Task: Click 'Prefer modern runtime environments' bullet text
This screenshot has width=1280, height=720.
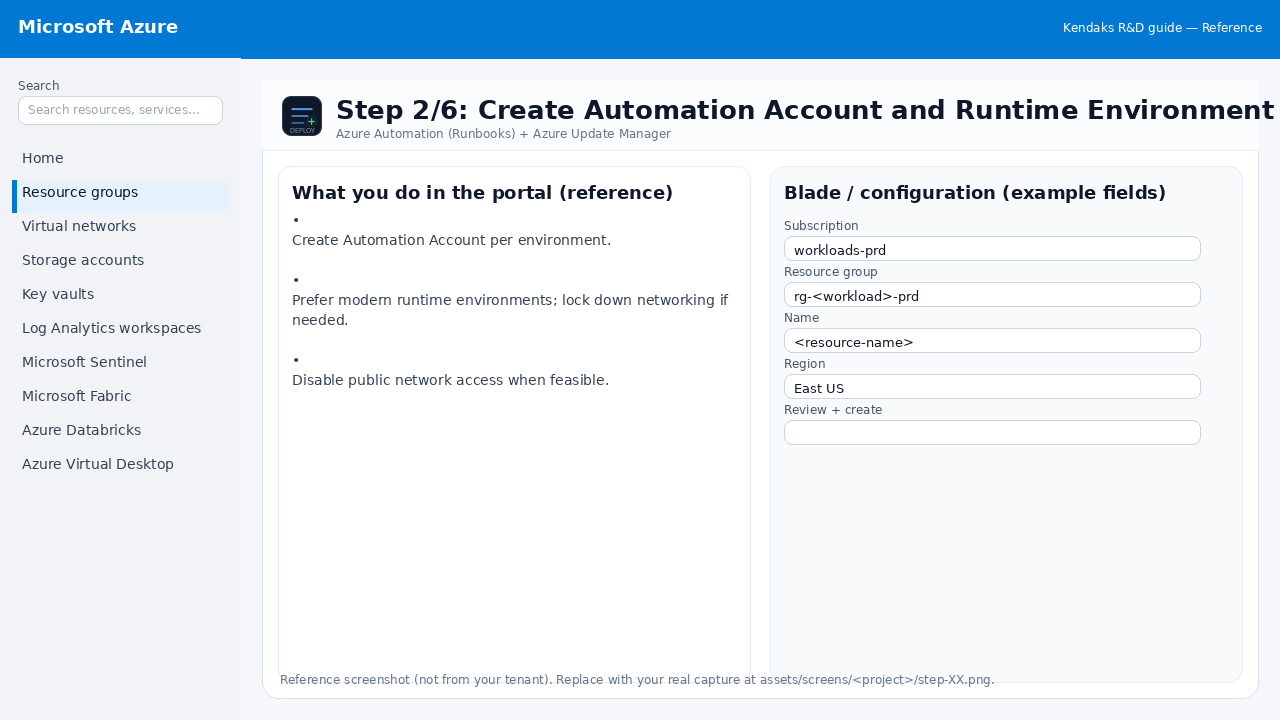Action: coord(510,310)
